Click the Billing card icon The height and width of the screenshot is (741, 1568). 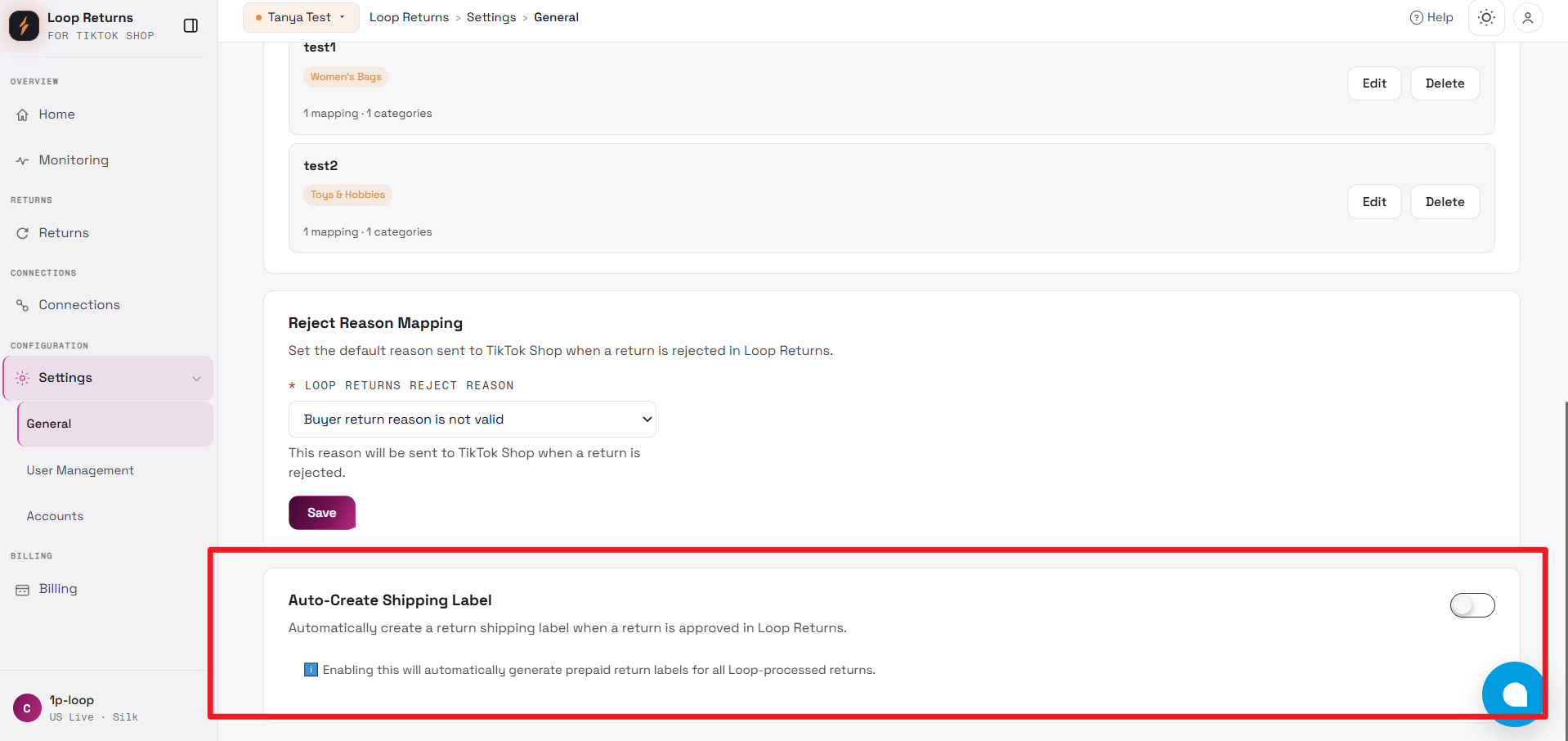coord(23,590)
